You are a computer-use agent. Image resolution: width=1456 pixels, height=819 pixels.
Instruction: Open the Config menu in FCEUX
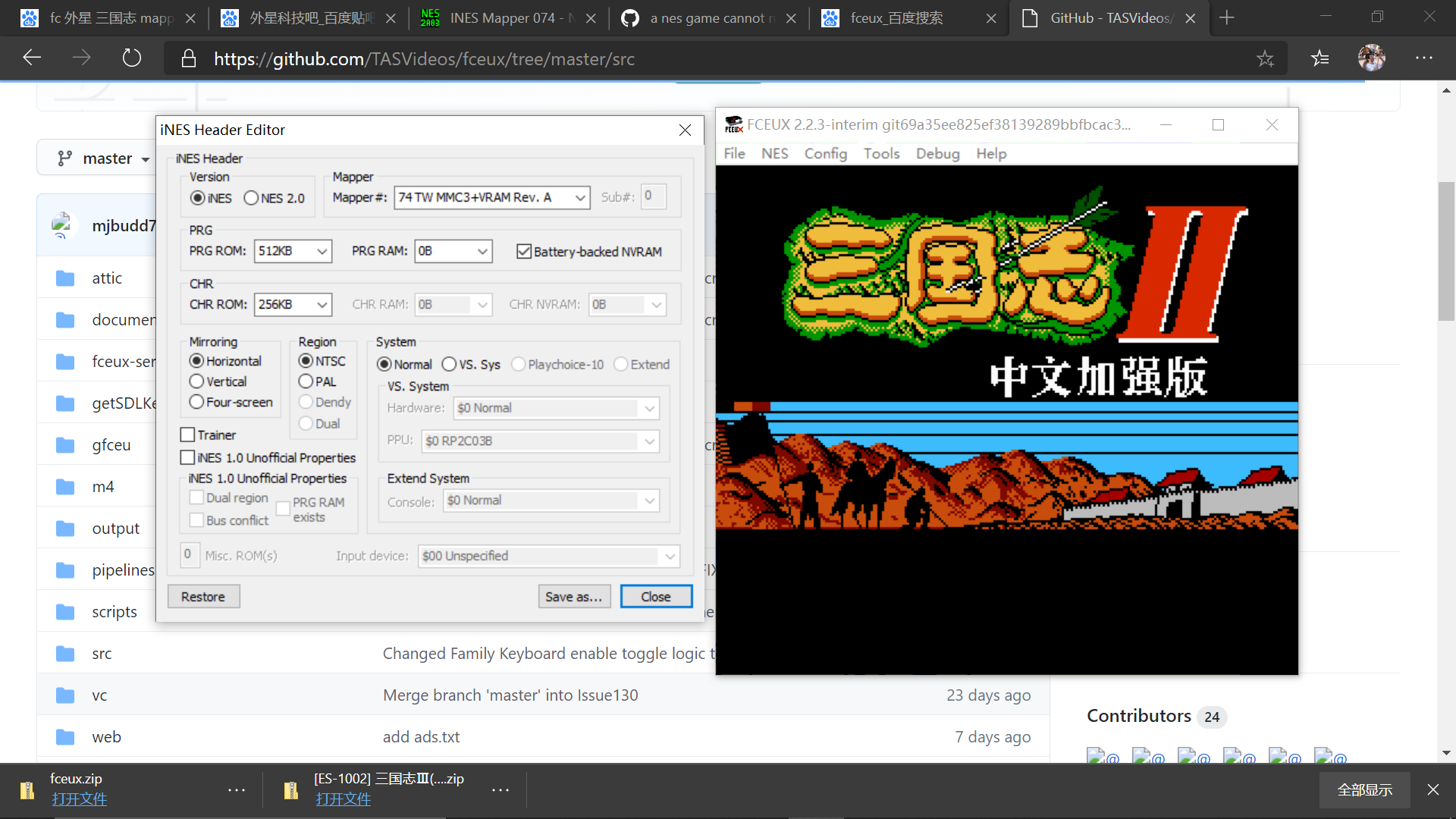(x=825, y=153)
